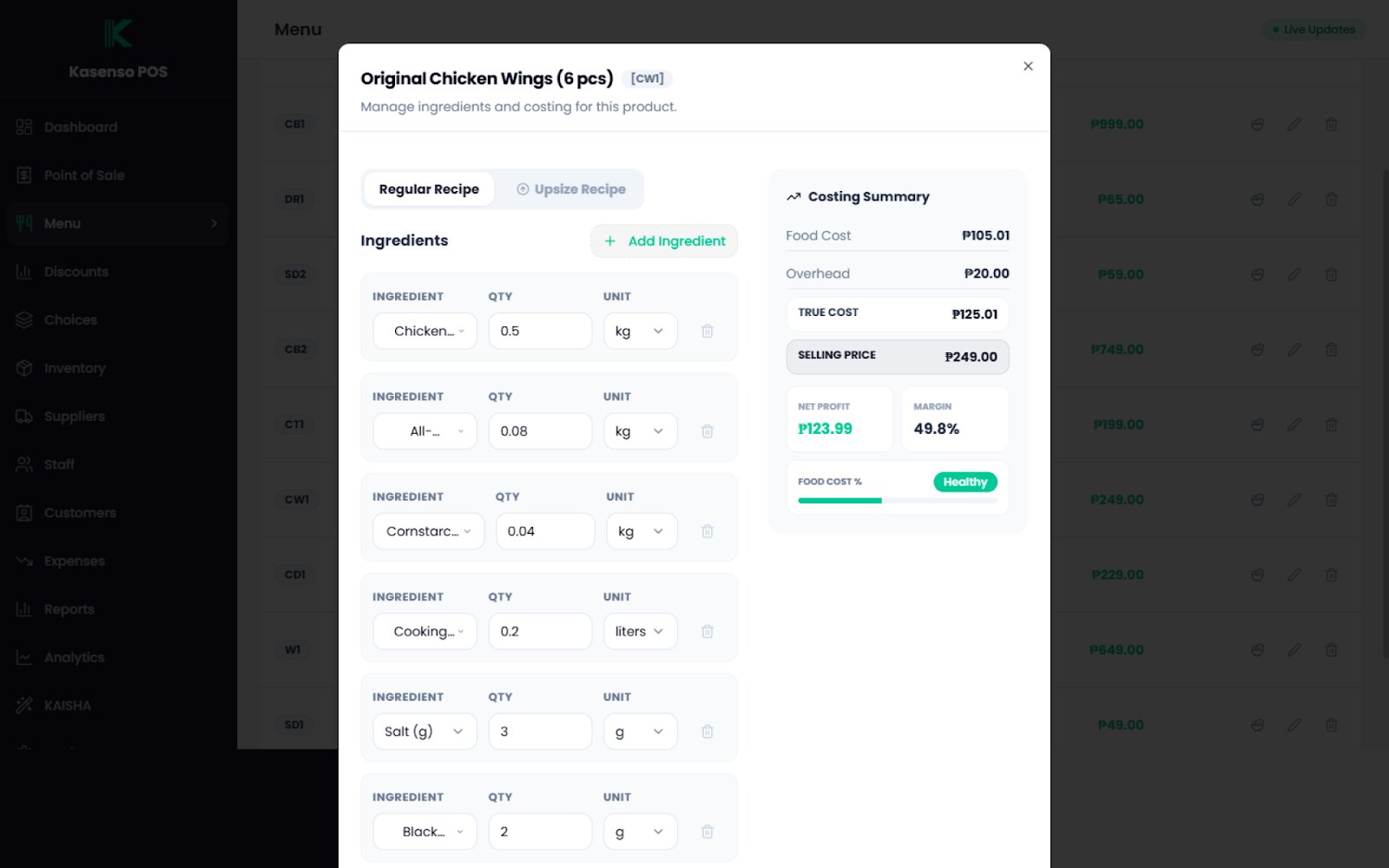Remove the All- ingredient row via trash icon
This screenshot has width=1389, height=868.
pyautogui.click(x=708, y=431)
